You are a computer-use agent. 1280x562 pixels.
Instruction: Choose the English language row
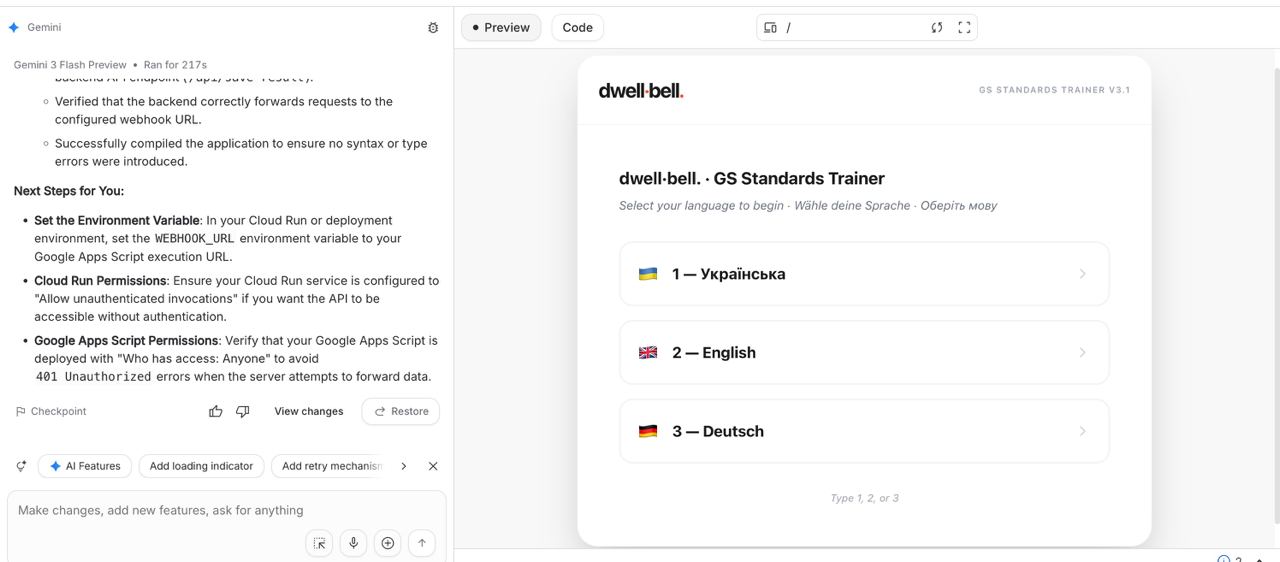tap(864, 353)
